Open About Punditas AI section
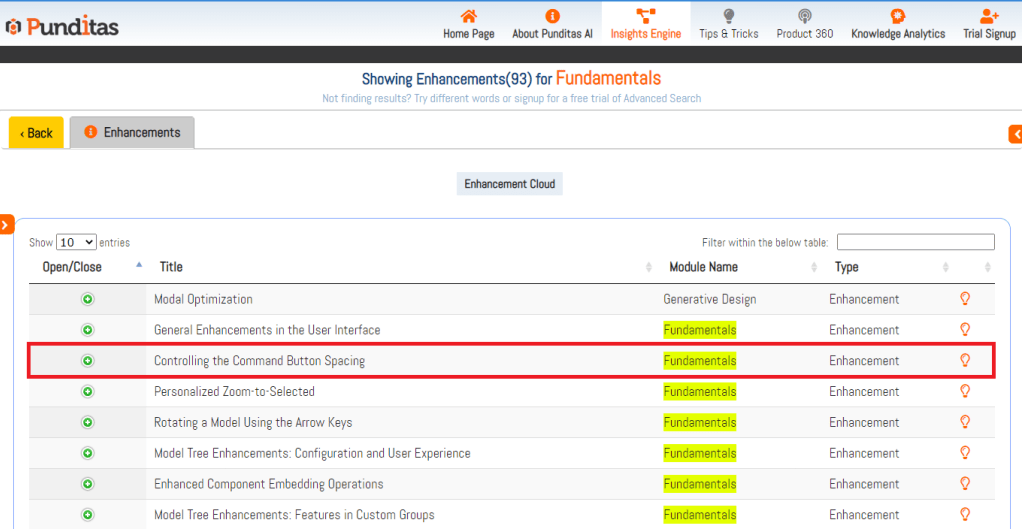This screenshot has width=1022, height=529. tap(552, 24)
